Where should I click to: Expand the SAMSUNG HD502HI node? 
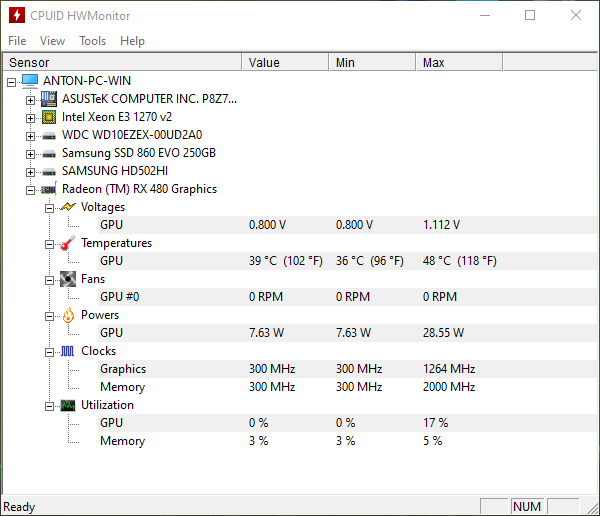[30, 172]
